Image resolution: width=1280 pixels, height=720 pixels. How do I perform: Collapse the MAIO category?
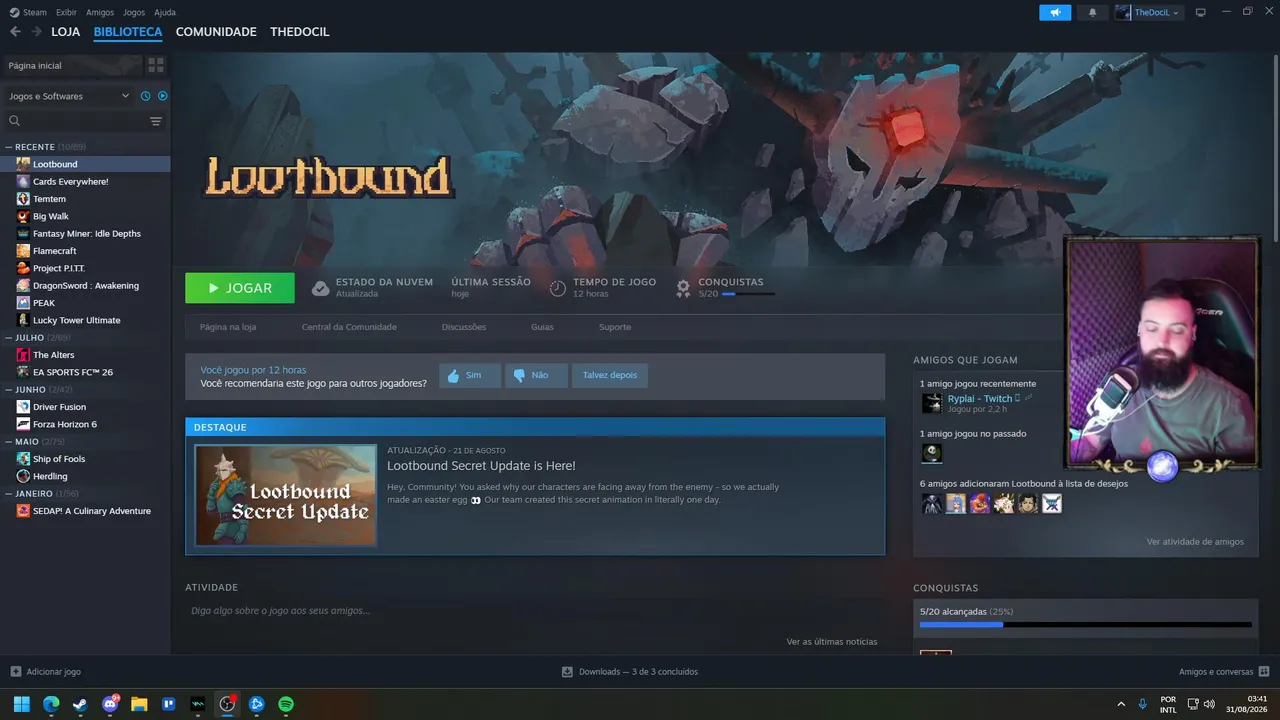pyautogui.click(x=9, y=442)
